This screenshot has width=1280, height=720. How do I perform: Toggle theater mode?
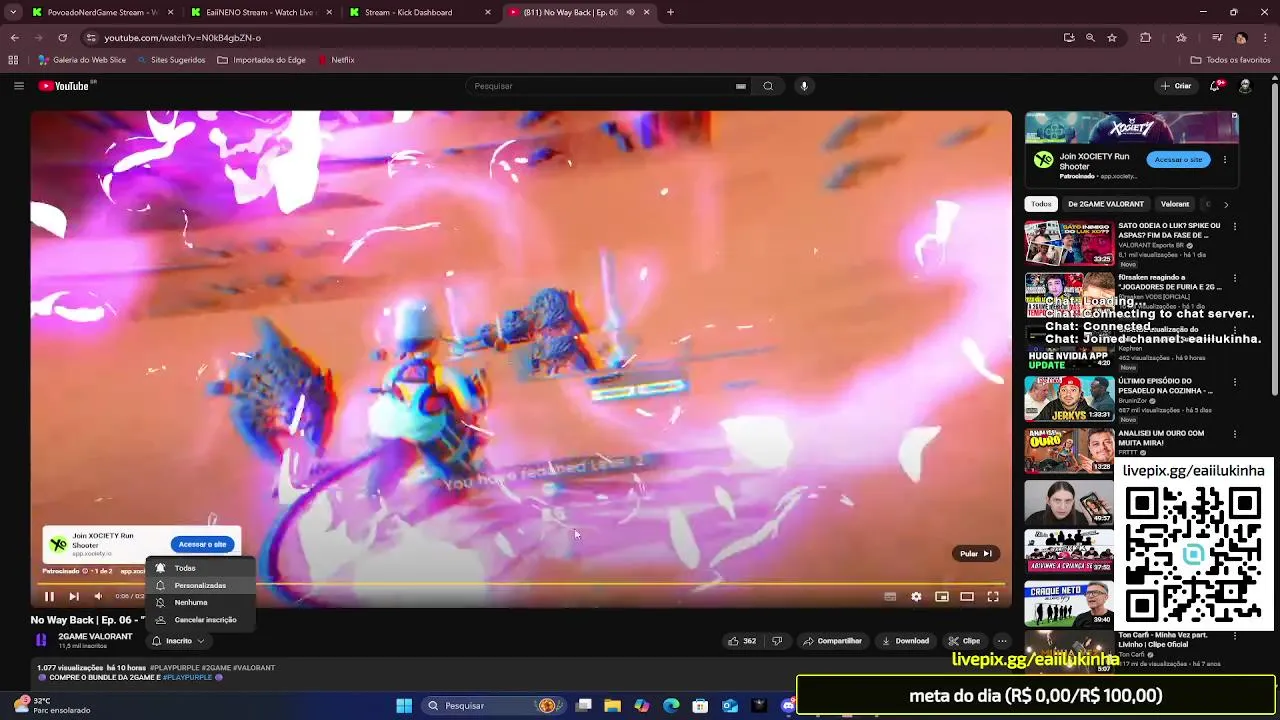[967, 596]
